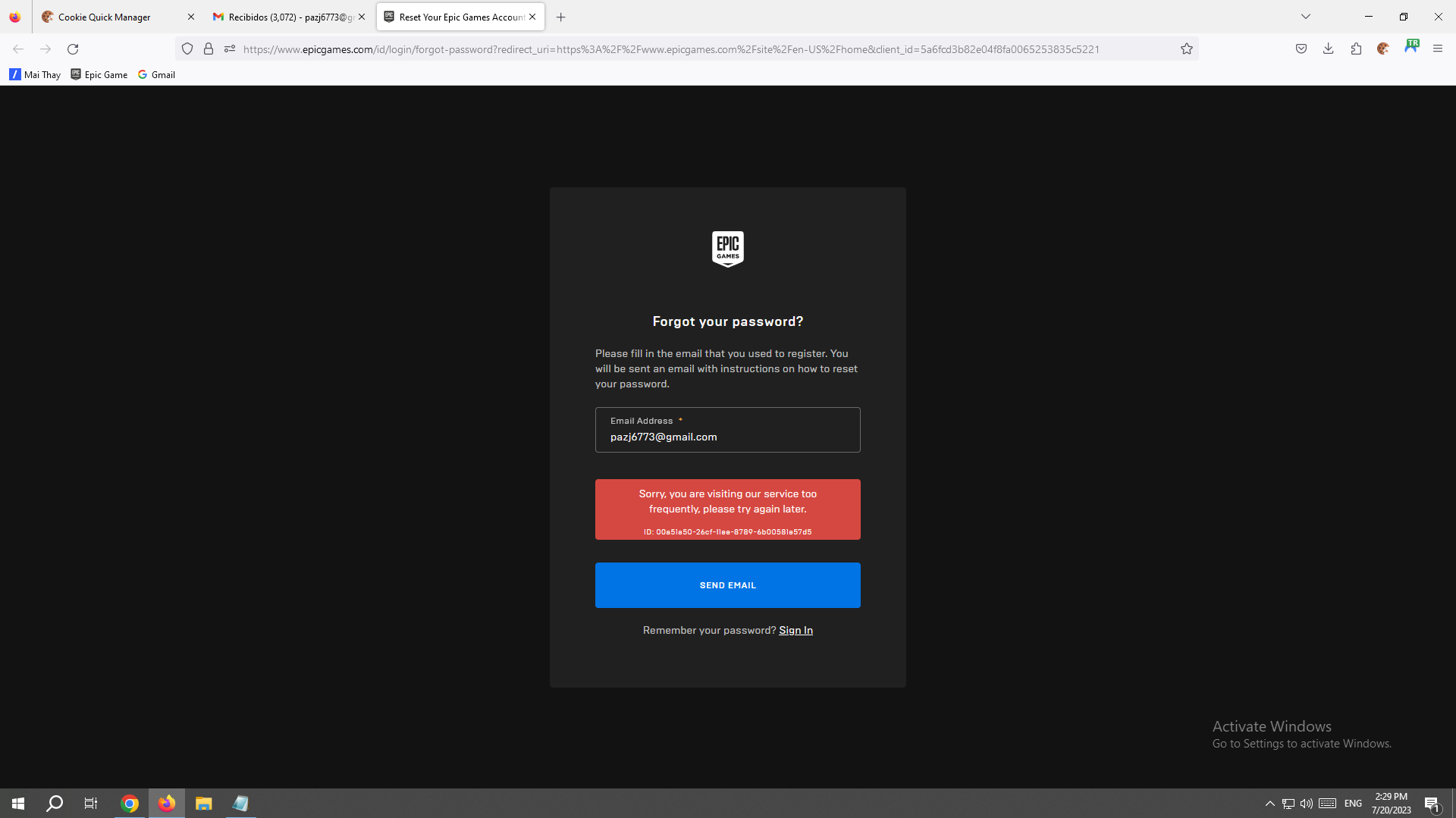This screenshot has width=1456, height=818.
Task: Bookmark this page with the star
Action: pos(1187,49)
